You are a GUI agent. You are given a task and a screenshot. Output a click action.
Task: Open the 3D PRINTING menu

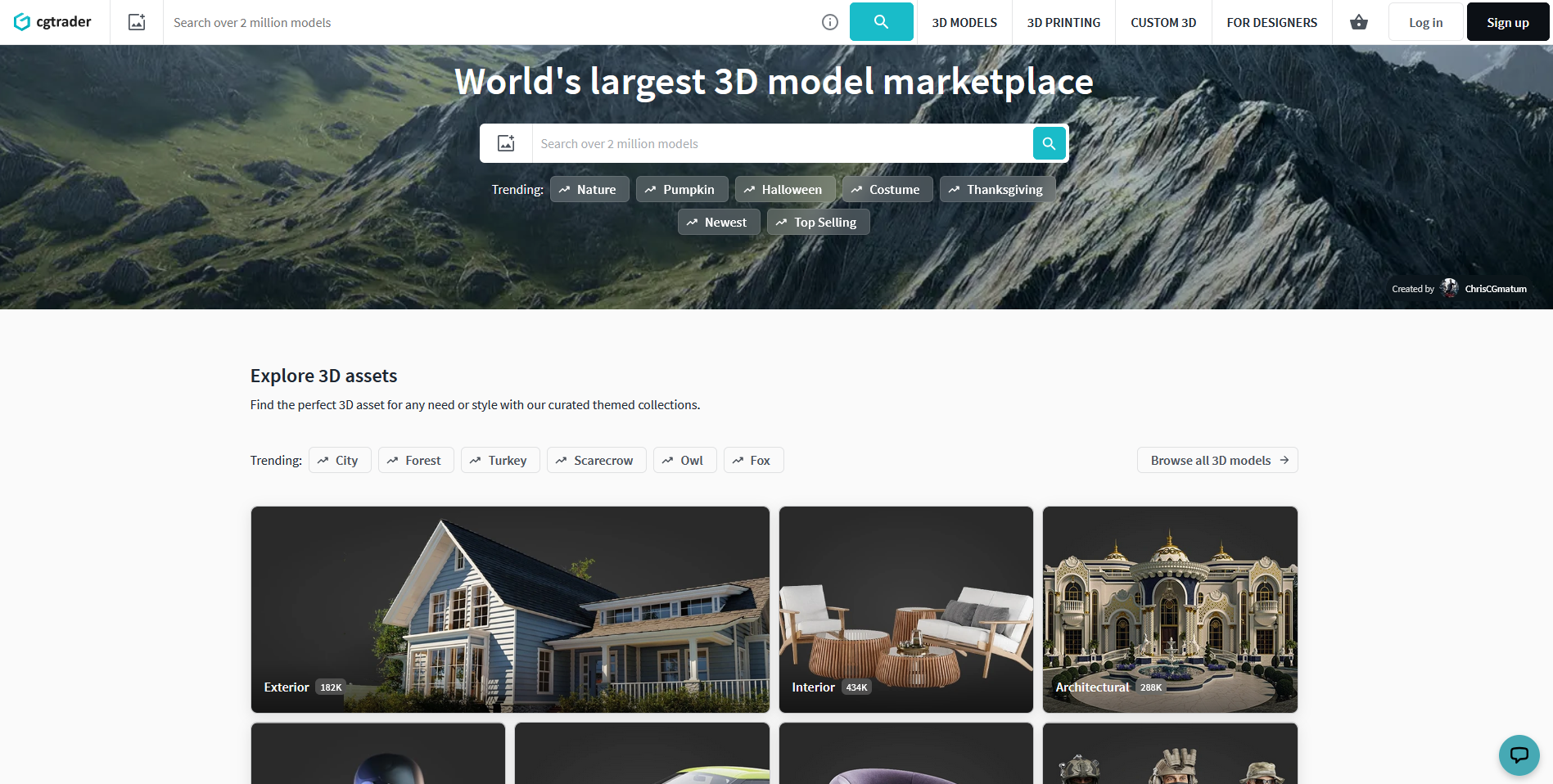tap(1063, 22)
